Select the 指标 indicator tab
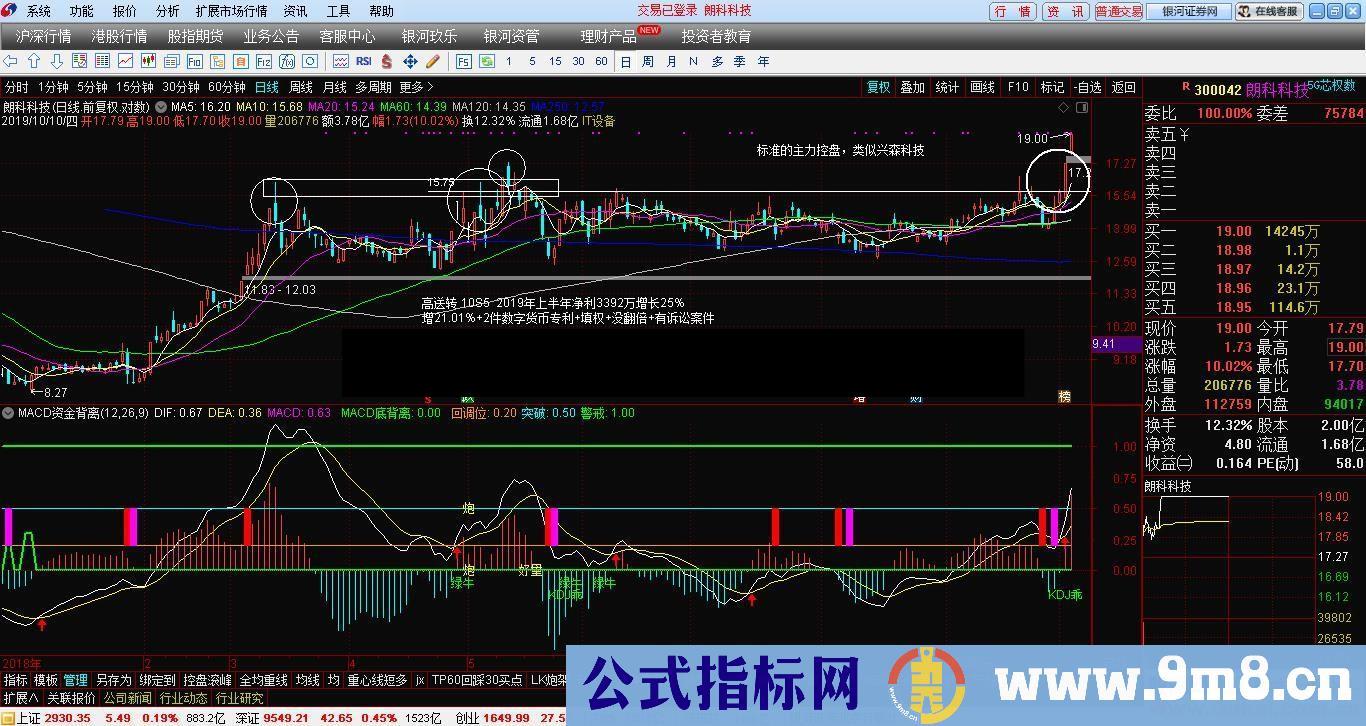The height and width of the screenshot is (726, 1366). tap(15, 680)
